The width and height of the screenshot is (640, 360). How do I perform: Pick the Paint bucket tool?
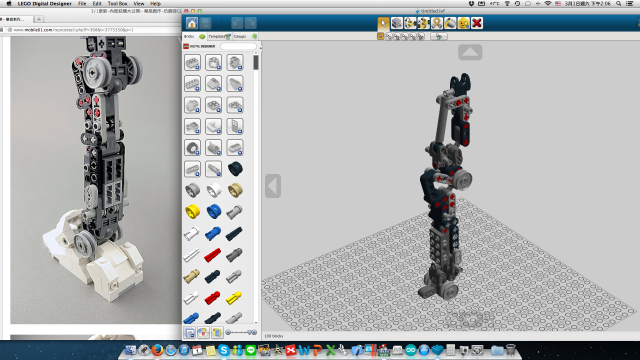pos(450,23)
